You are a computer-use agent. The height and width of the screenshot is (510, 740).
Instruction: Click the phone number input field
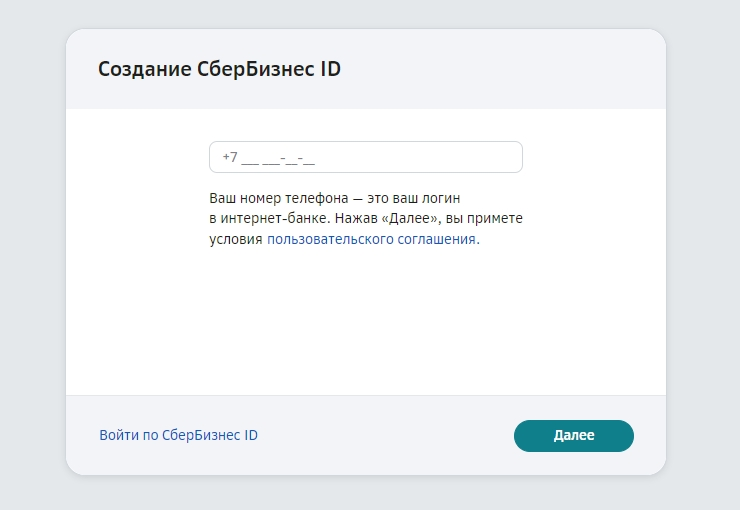[365, 157]
